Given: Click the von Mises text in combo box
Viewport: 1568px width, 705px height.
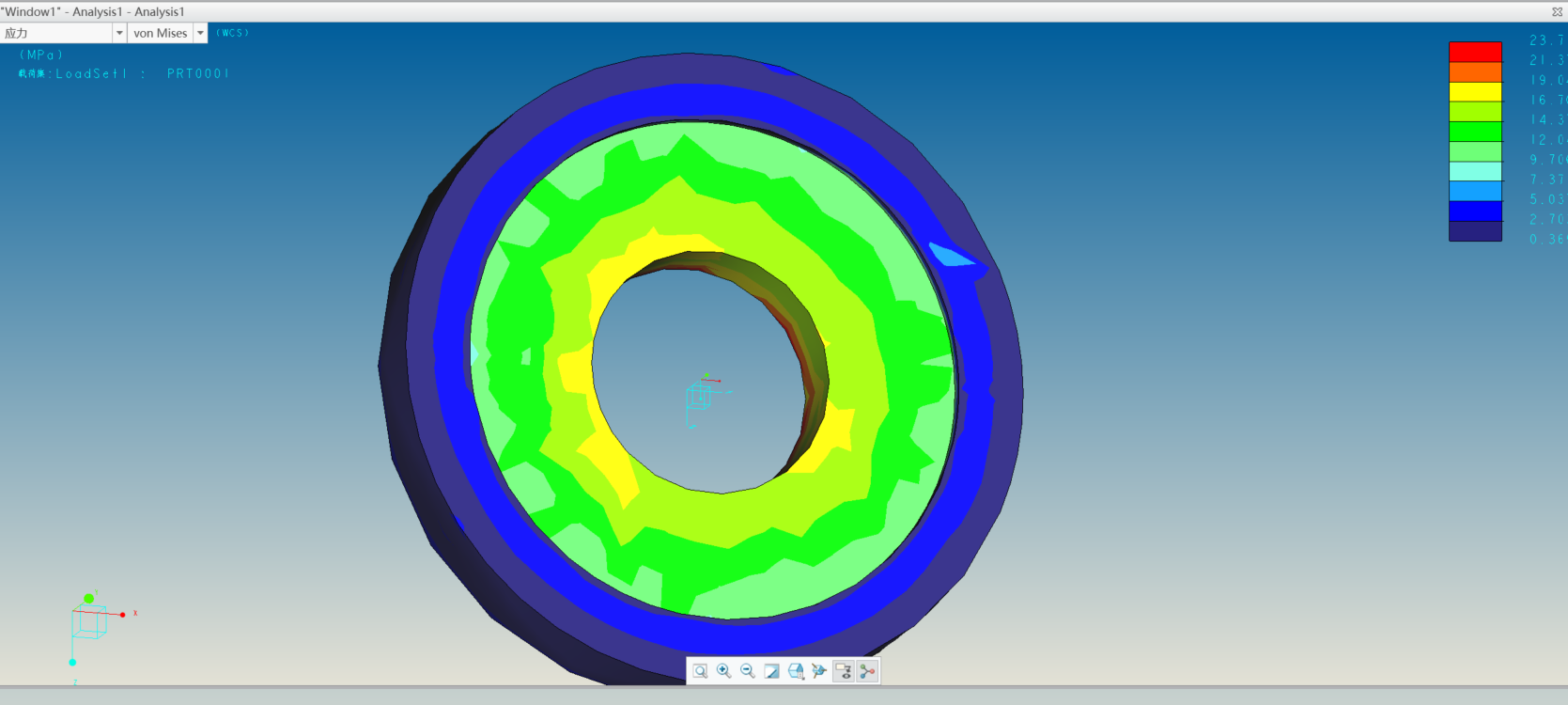Looking at the screenshot, I should 161,33.
